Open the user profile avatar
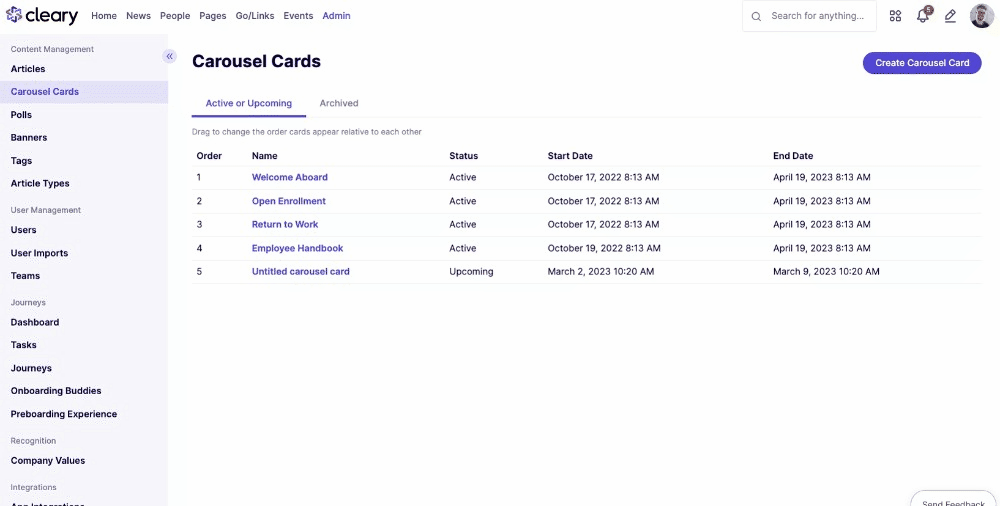 pyautogui.click(x=982, y=16)
